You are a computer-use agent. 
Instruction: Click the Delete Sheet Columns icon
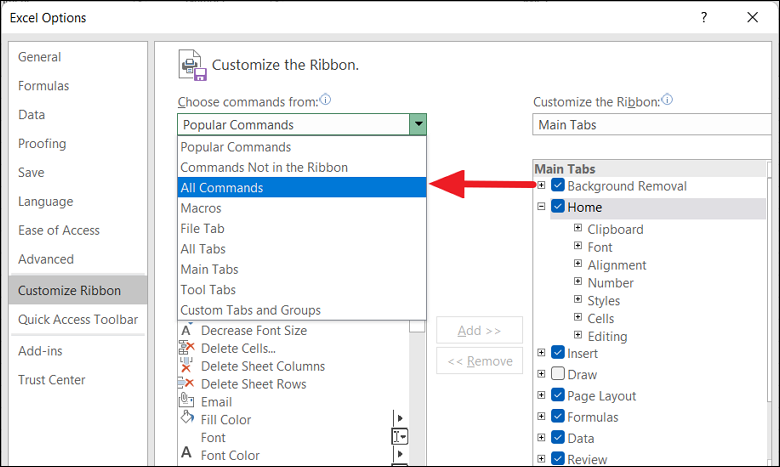tap(186, 366)
